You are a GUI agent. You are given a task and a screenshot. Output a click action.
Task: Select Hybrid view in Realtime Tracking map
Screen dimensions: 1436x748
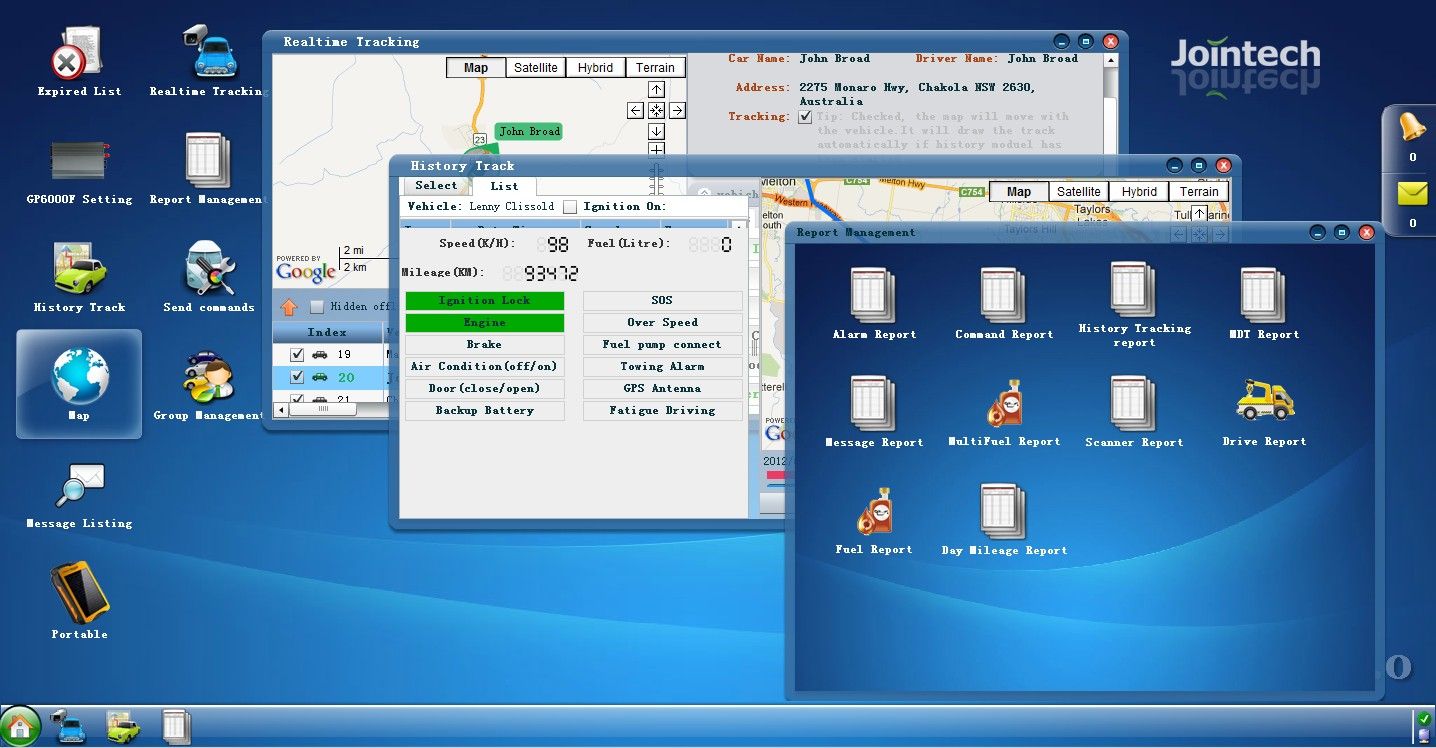[595, 68]
